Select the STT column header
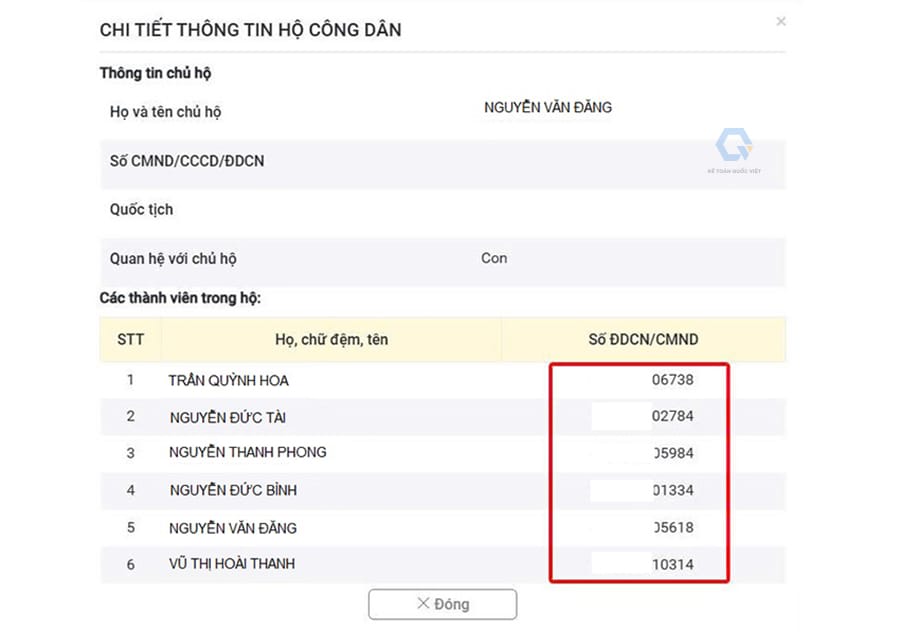This screenshot has height=632, width=900. pos(130,340)
